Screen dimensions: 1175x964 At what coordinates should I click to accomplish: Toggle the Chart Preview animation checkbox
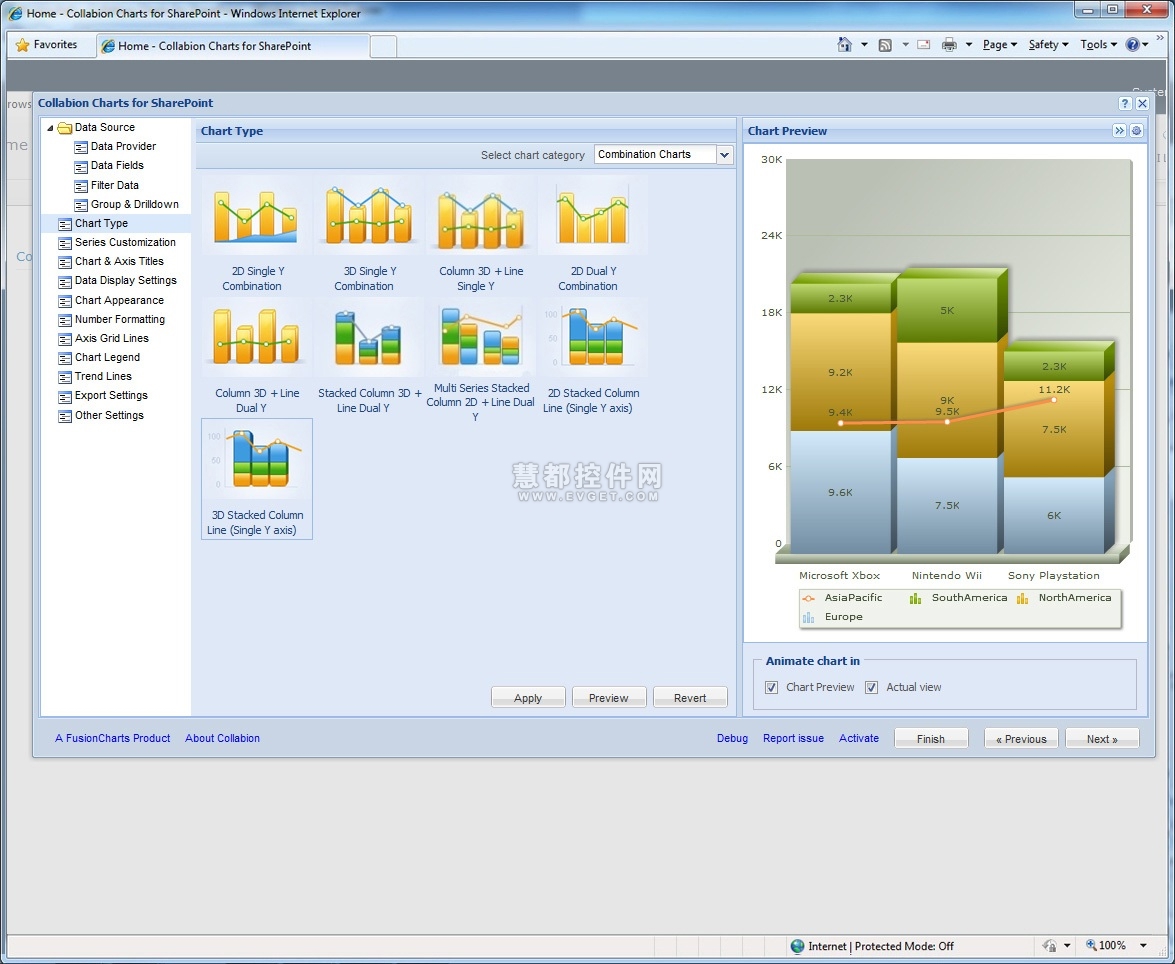click(771, 687)
